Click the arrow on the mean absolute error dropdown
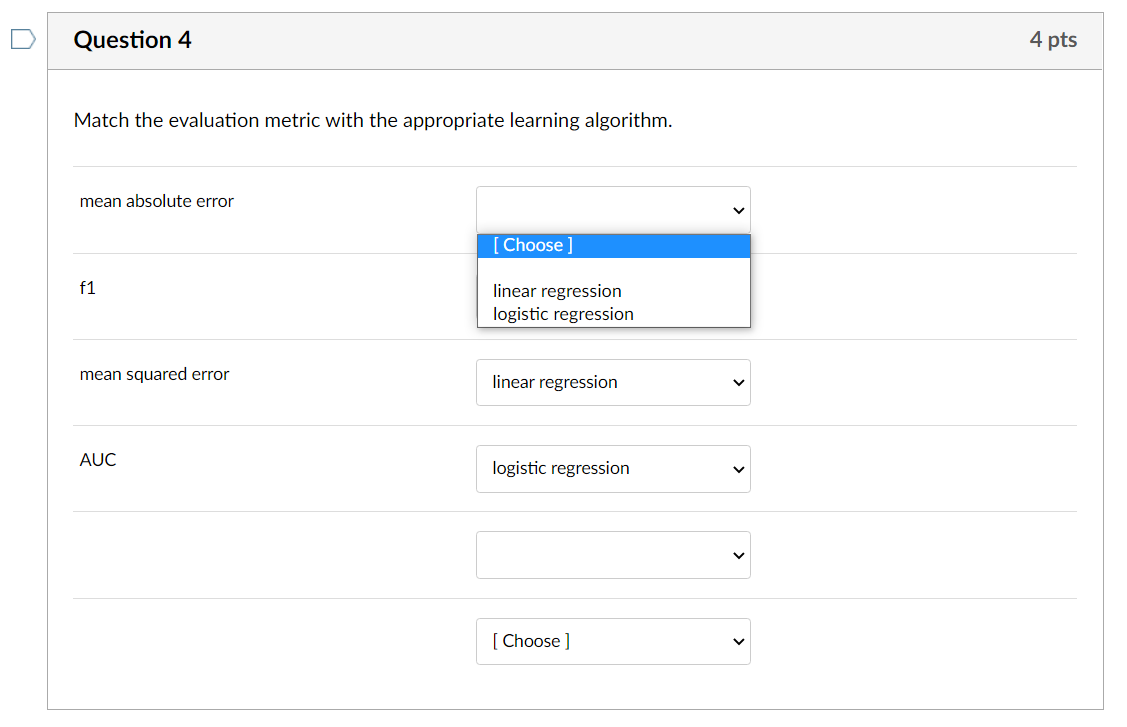This screenshot has height=727, width=1127. [739, 210]
